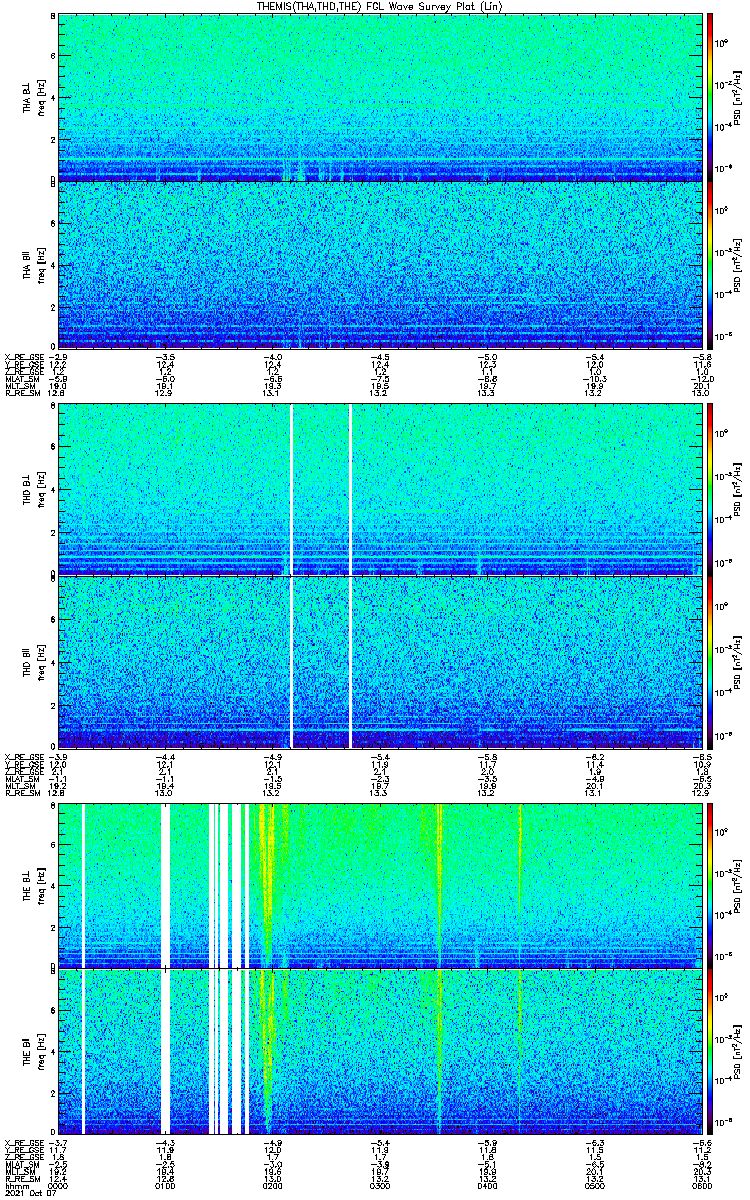
Task: Click the THA B-parallel PSD color bar
Action: 710,264
